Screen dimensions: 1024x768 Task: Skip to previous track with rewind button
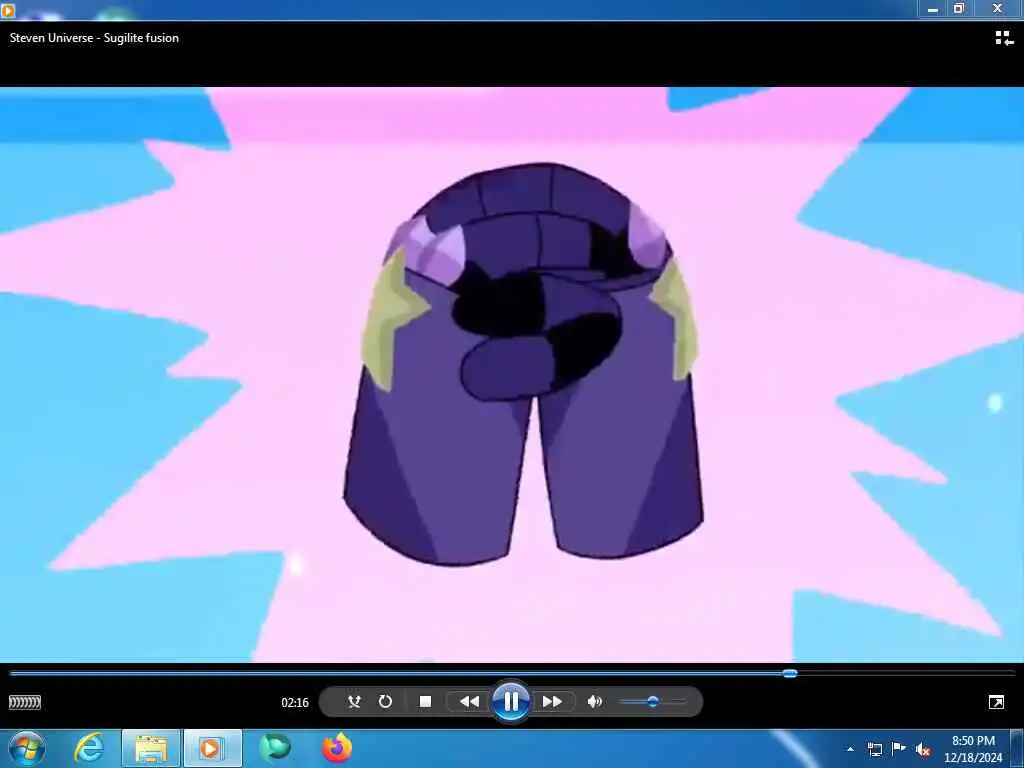point(469,701)
